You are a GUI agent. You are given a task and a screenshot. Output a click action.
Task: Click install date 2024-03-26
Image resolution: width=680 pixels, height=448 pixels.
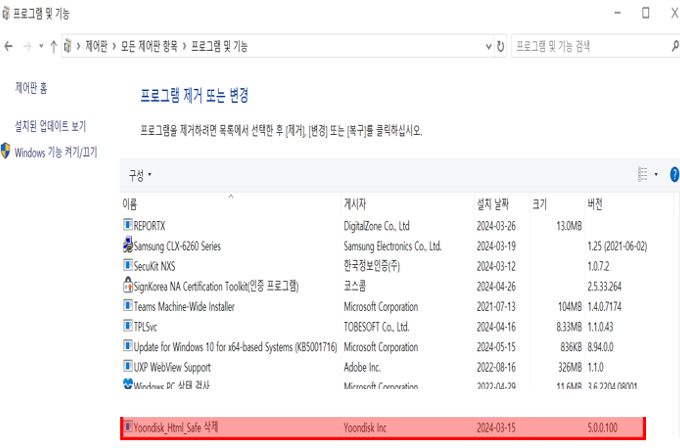point(496,226)
